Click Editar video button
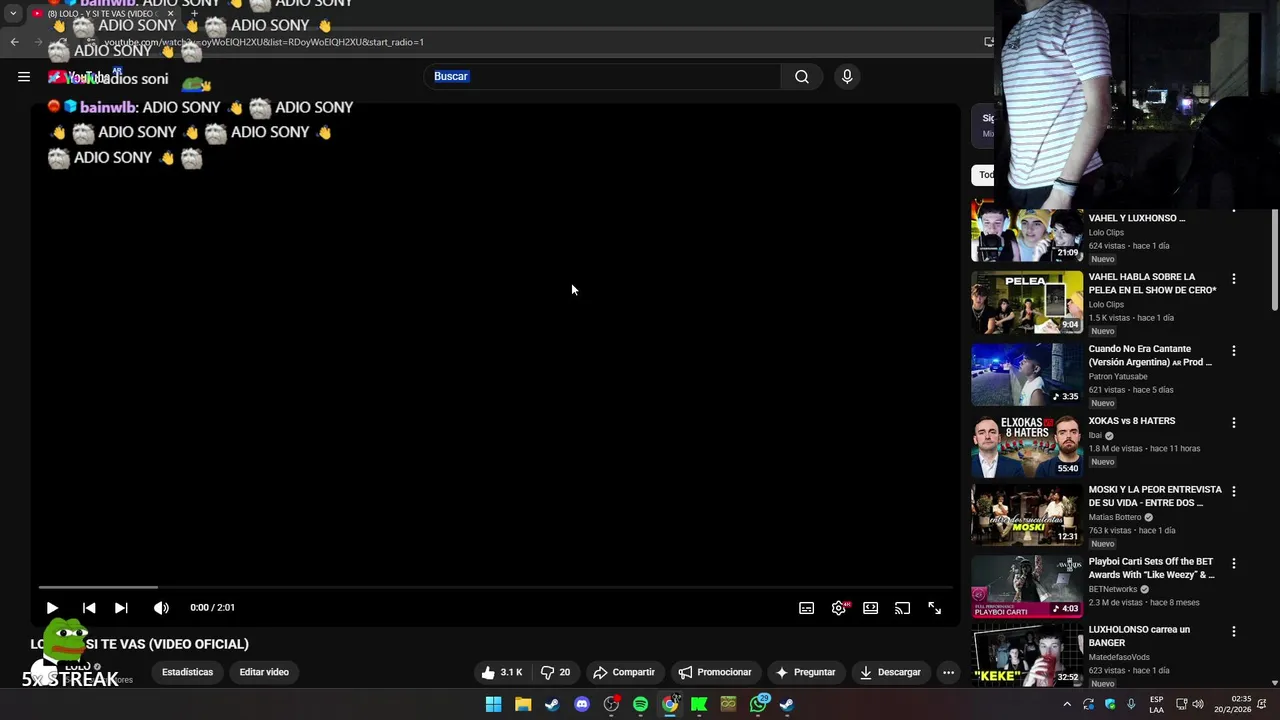This screenshot has height=720, width=1280. [264, 672]
